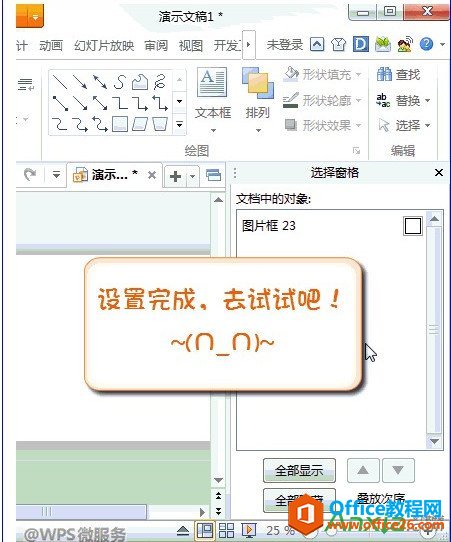This screenshot has height=542, width=451.
Task: Open the mail envelope icon
Action: [383, 44]
